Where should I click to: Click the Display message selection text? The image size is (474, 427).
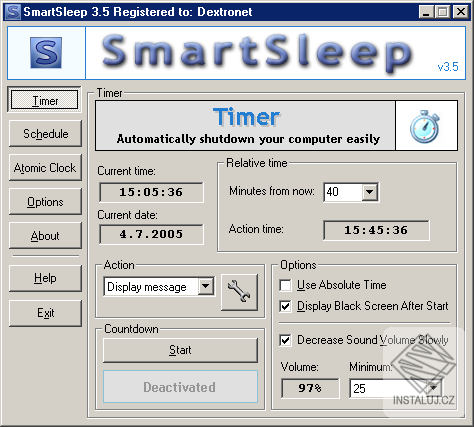click(147, 287)
